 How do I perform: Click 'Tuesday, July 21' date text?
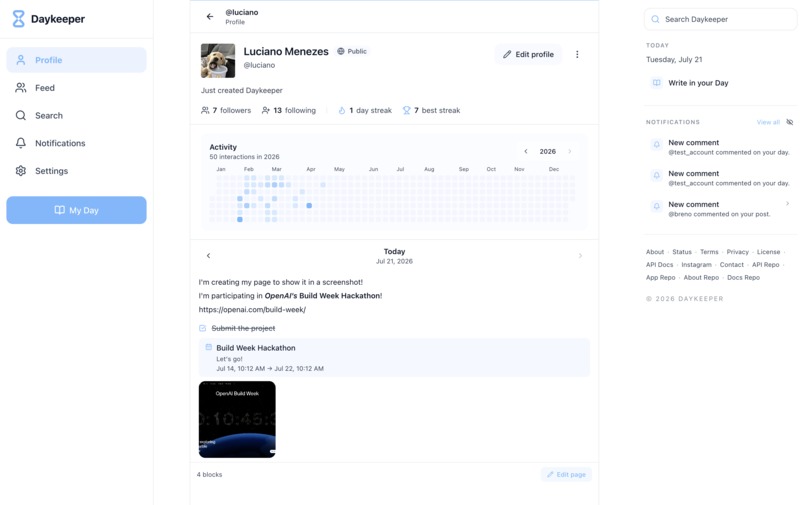[x=674, y=60]
